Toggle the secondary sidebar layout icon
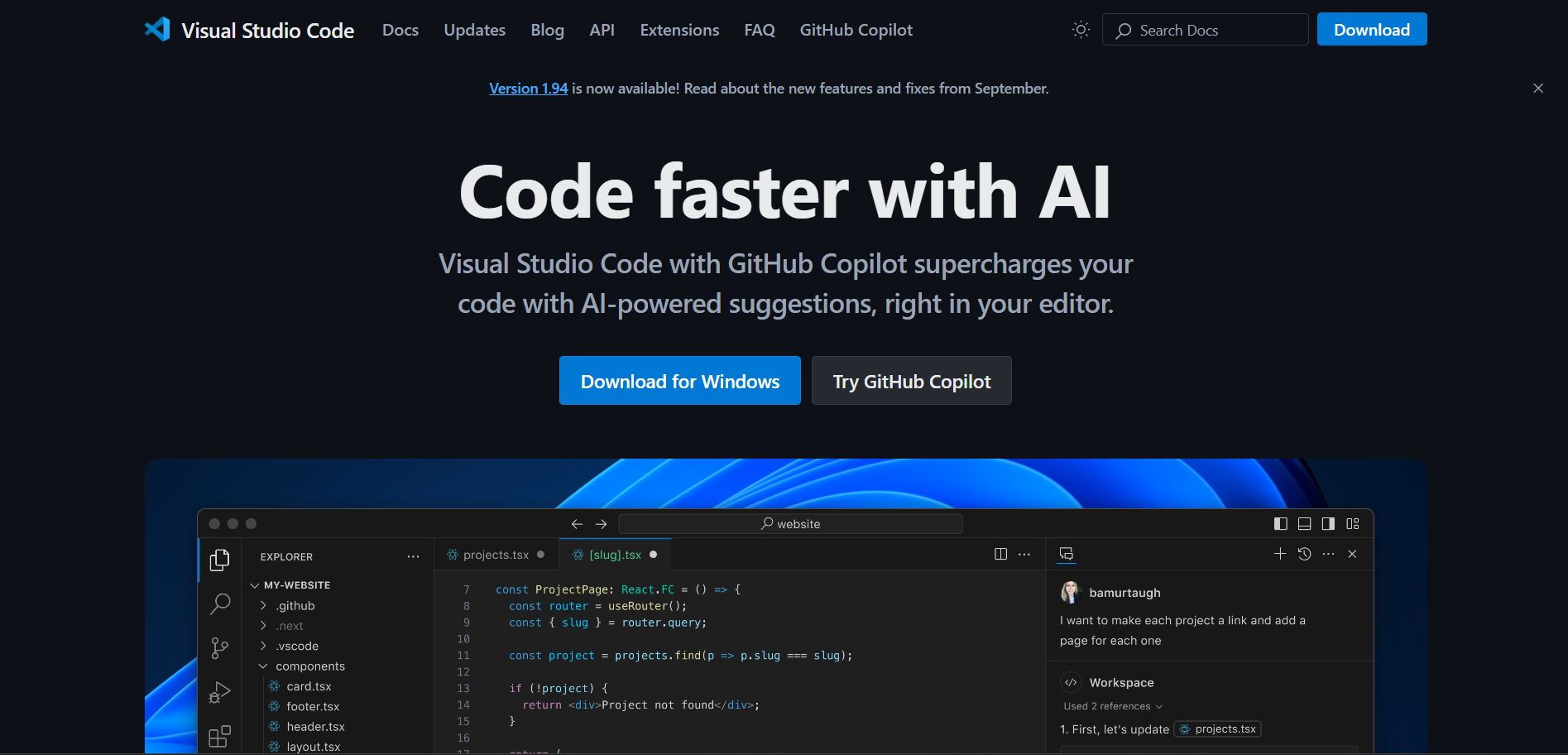This screenshot has height=755, width=1568. tap(1328, 524)
